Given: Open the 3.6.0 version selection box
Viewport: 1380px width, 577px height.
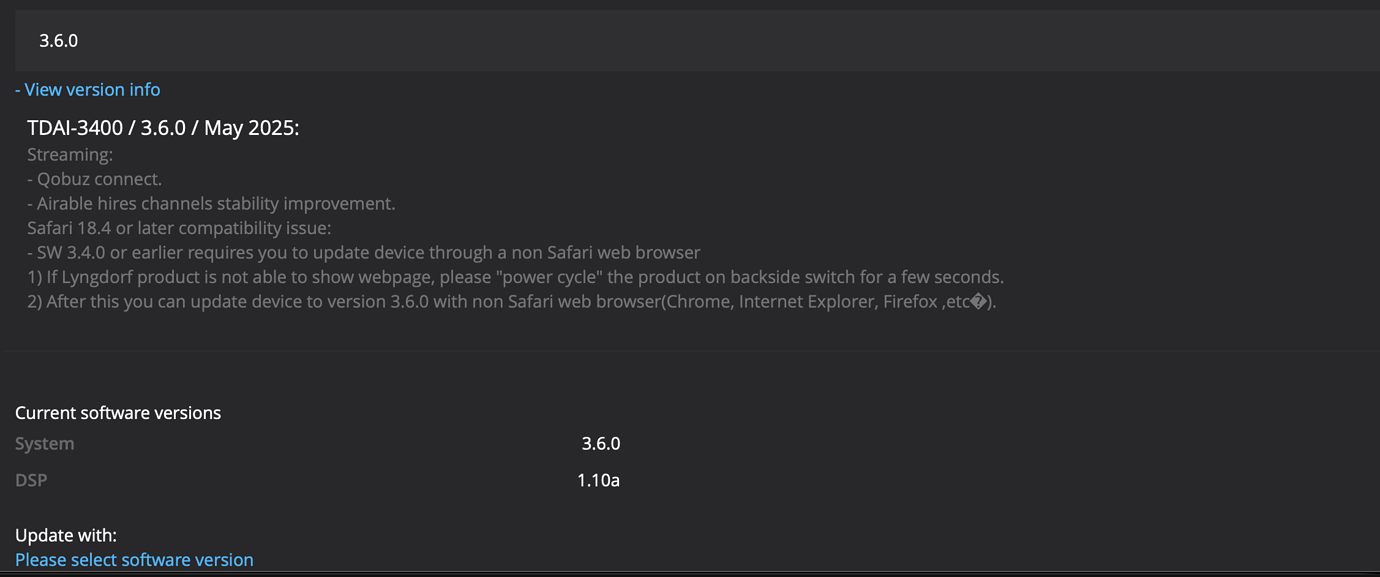Looking at the screenshot, I should click(690, 41).
